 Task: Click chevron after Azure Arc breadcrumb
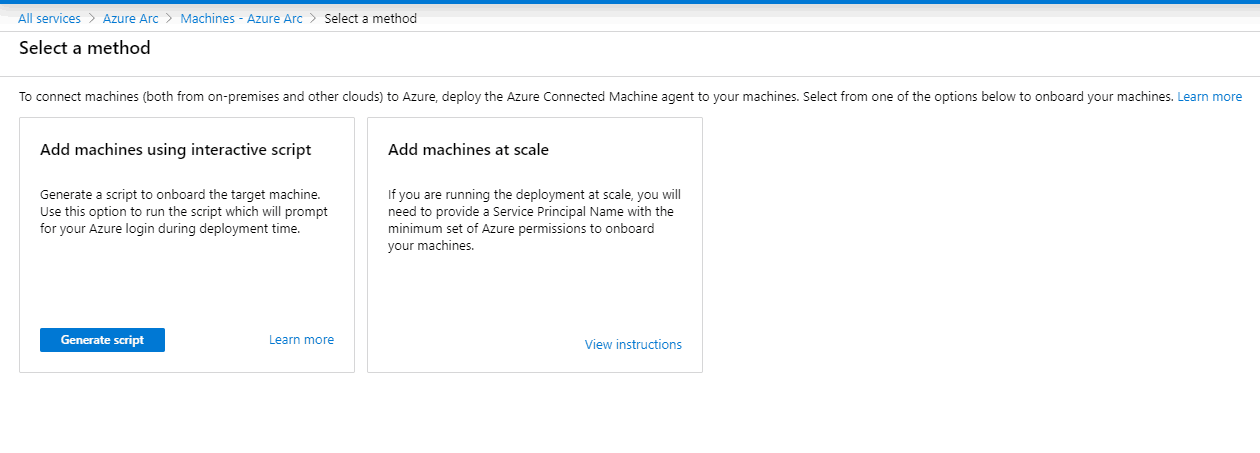(x=169, y=18)
